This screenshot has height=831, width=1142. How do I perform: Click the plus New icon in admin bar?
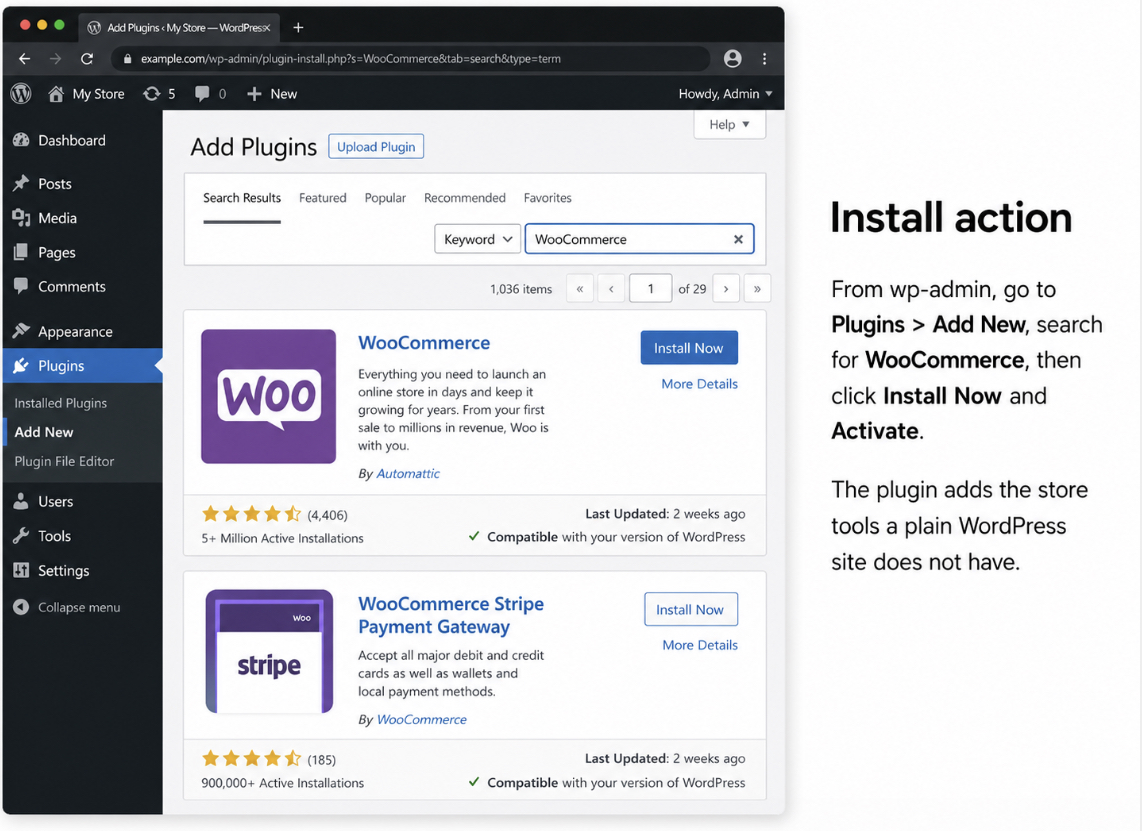click(x=253, y=93)
